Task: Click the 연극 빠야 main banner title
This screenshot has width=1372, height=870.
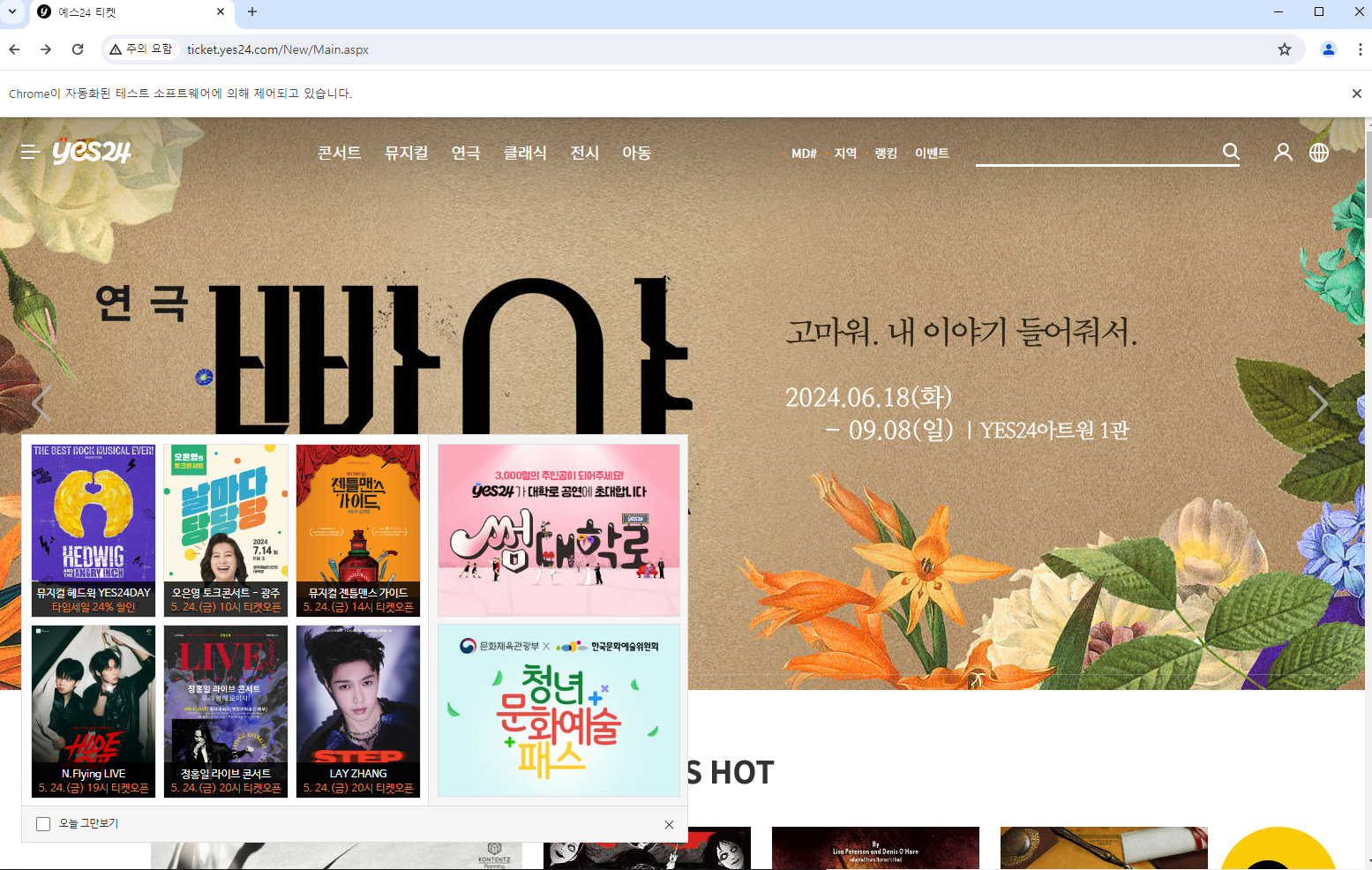Action: click(393, 353)
